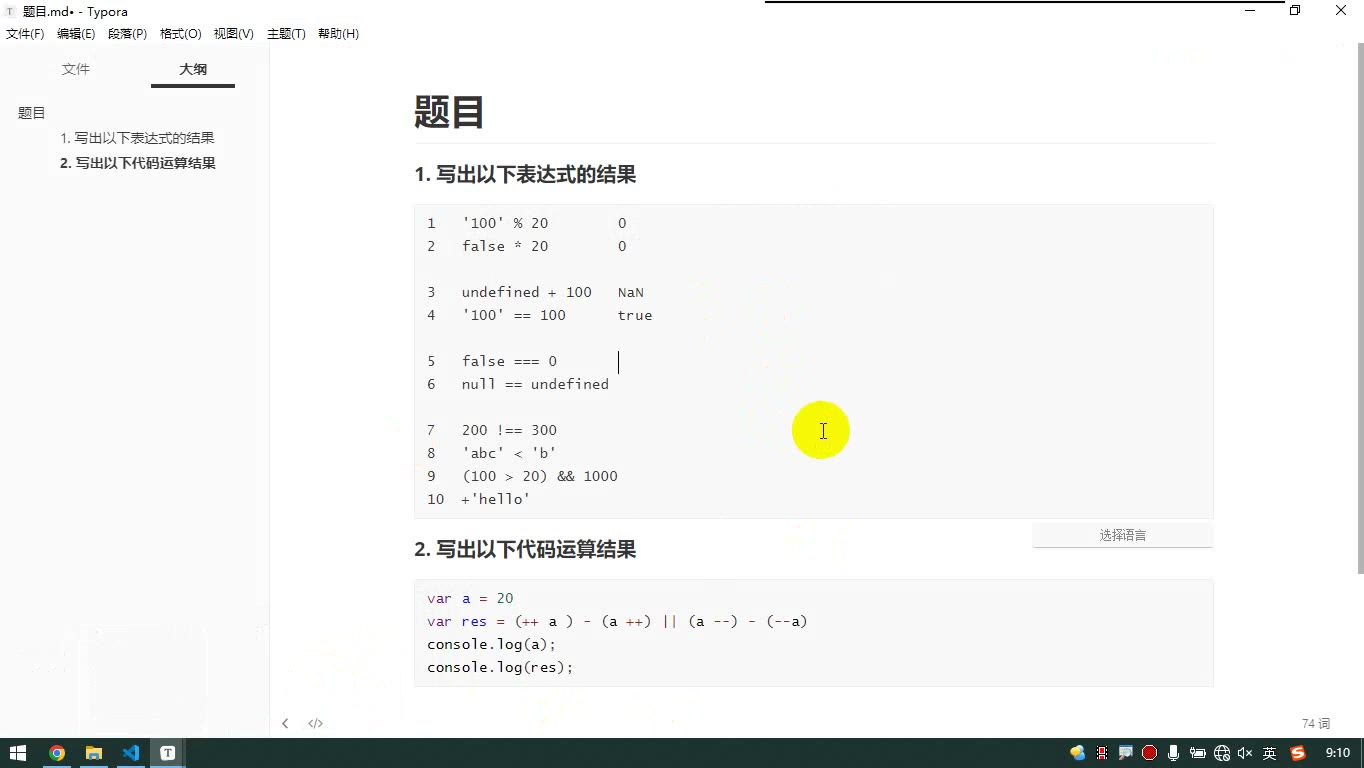This screenshot has height=768, width=1364.
Task: Click code line starting with var res =
Action: tap(617, 621)
